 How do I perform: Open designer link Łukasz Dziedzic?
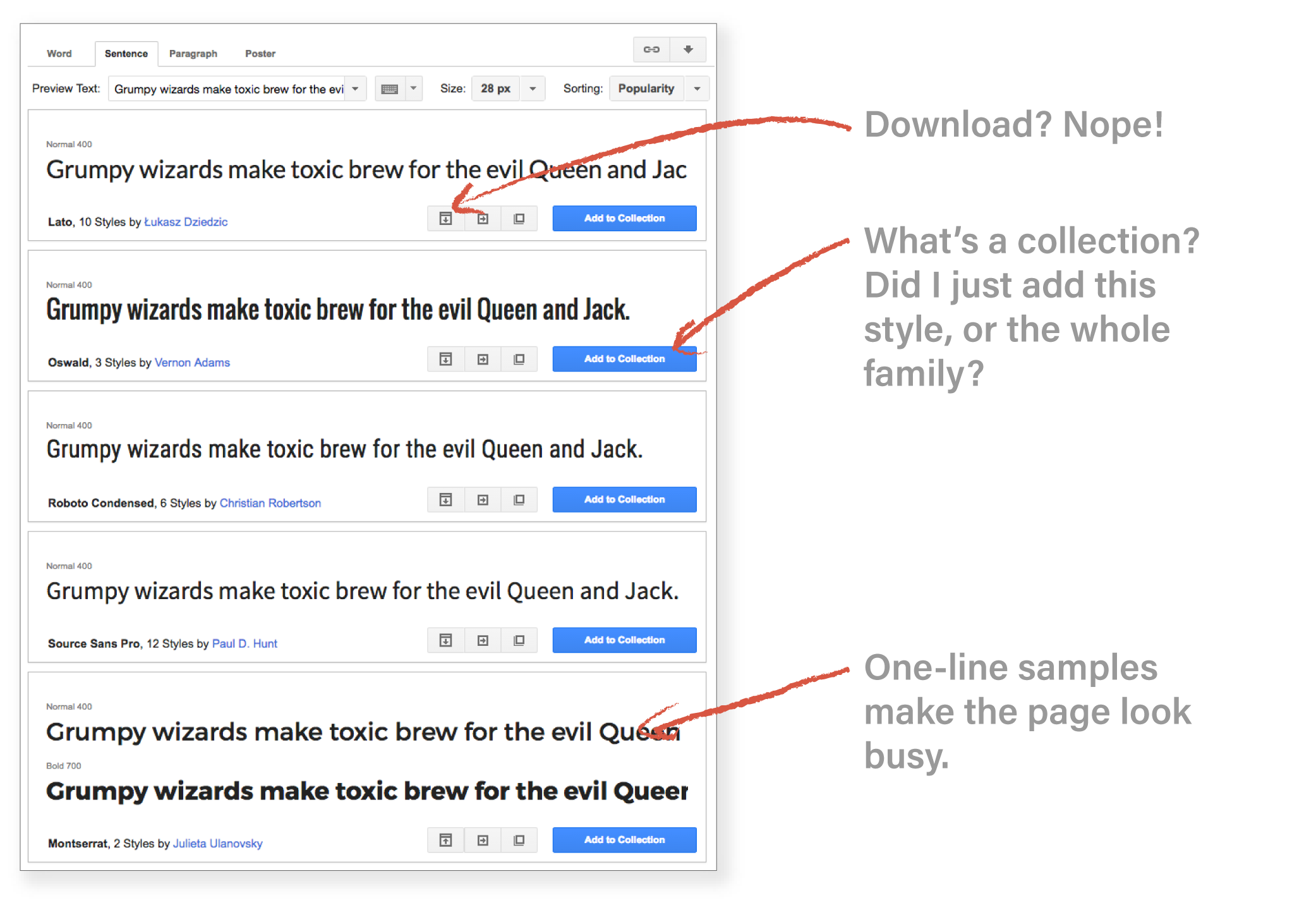pos(186,222)
